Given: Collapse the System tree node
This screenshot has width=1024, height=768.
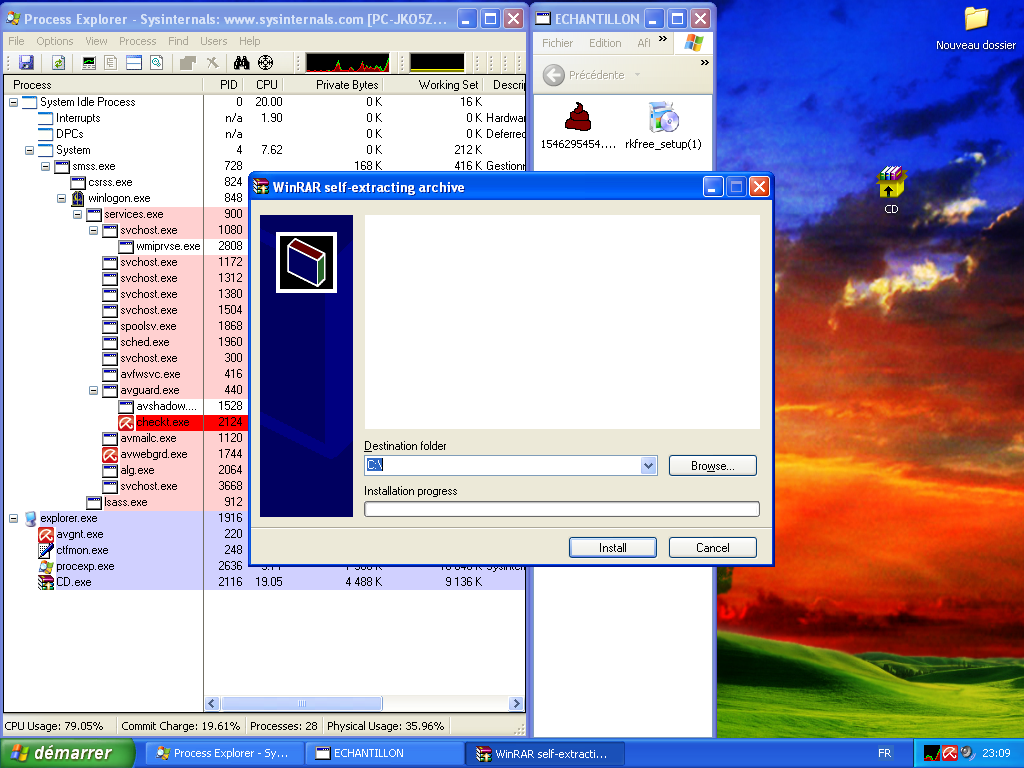Looking at the screenshot, I should pos(29,150).
